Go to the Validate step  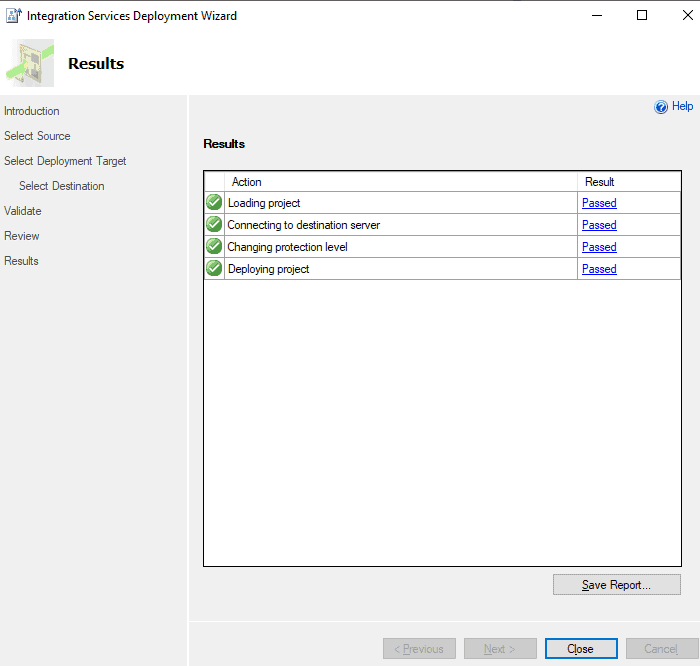pos(23,211)
